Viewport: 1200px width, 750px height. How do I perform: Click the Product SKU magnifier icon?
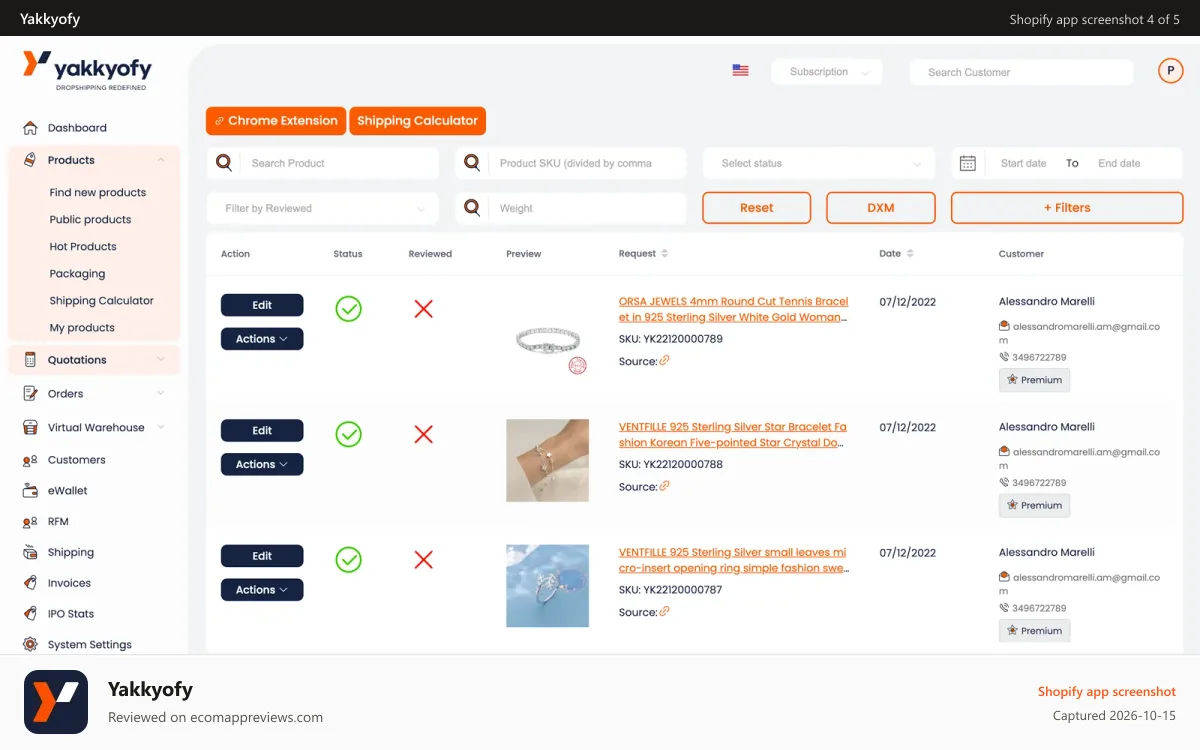tap(472, 163)
